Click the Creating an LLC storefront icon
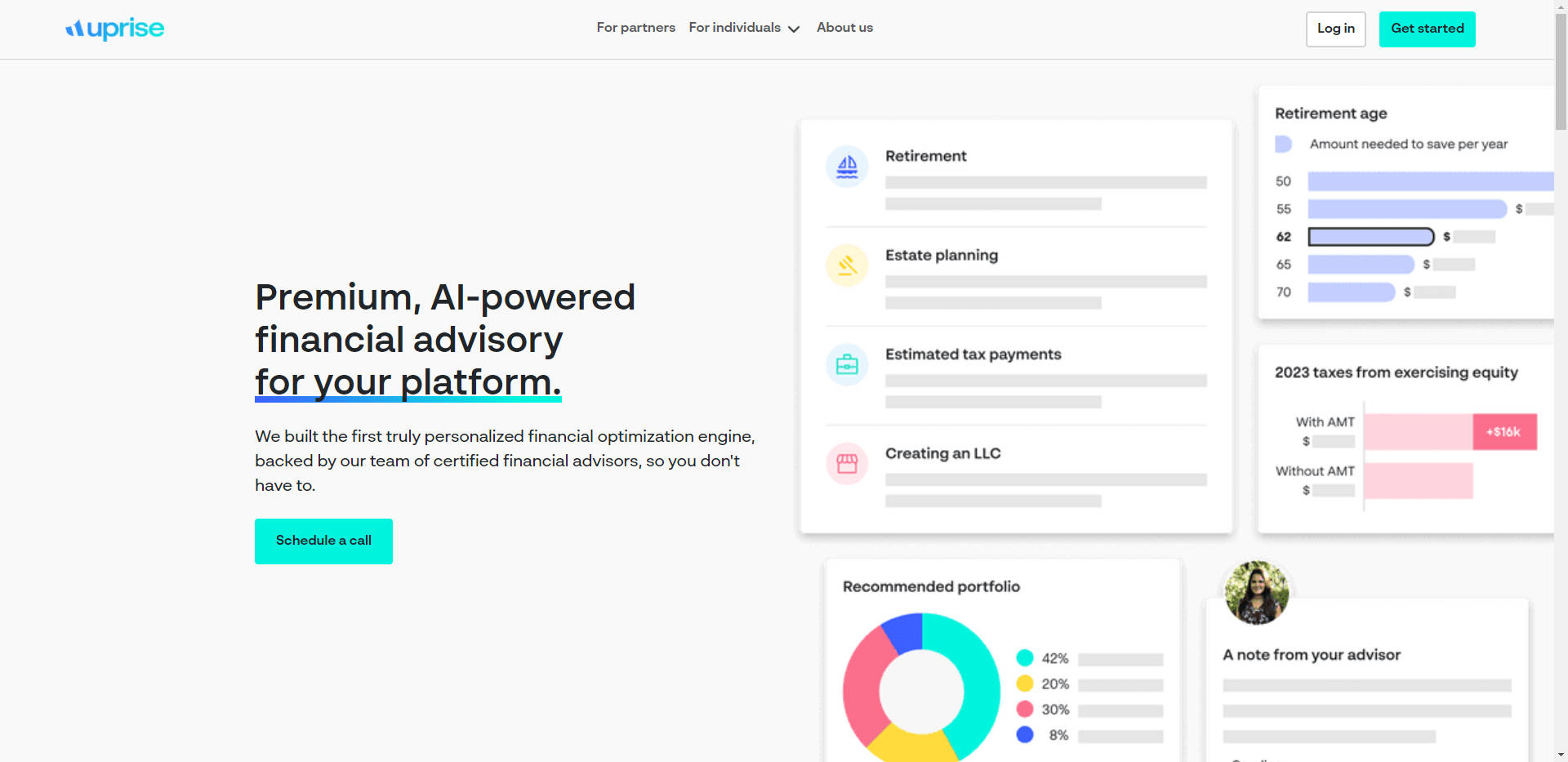Image resolution: width=1568 pixels, height=762 pixels. pyautogui.click(x=847, y=464)
